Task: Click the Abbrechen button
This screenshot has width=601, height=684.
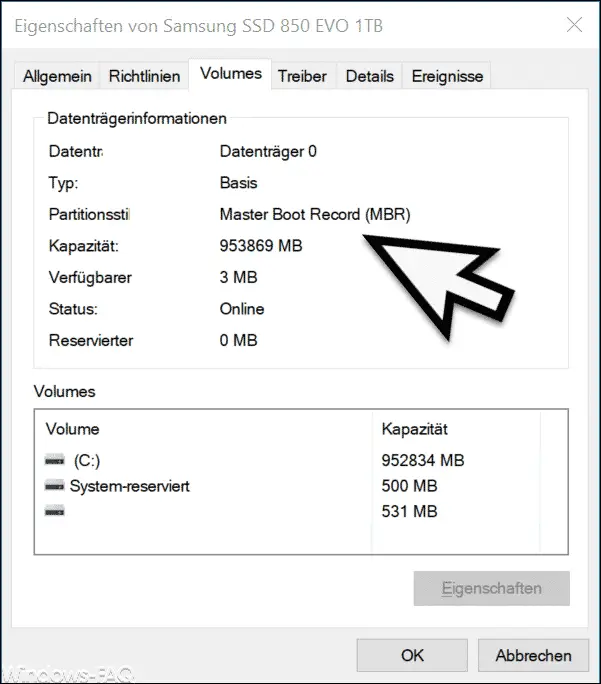Action: pyautogui.click(x=533, y=655)
